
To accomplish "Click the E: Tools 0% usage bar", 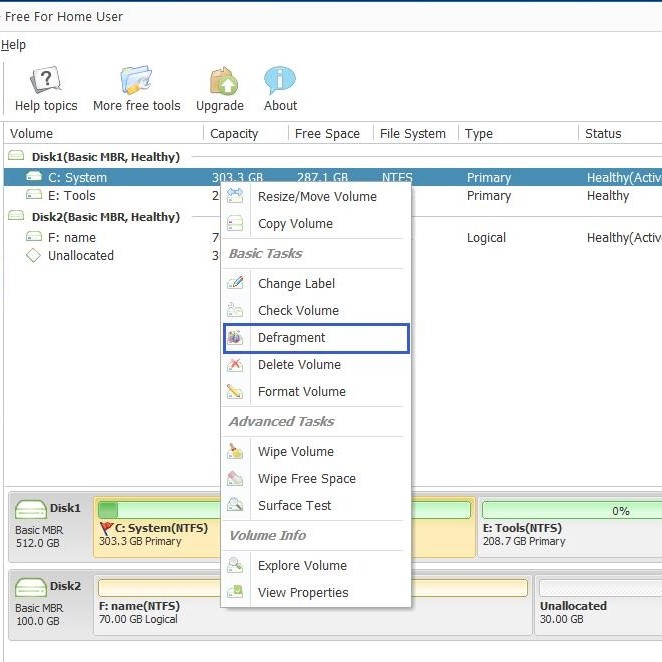I will pos(572,510).
